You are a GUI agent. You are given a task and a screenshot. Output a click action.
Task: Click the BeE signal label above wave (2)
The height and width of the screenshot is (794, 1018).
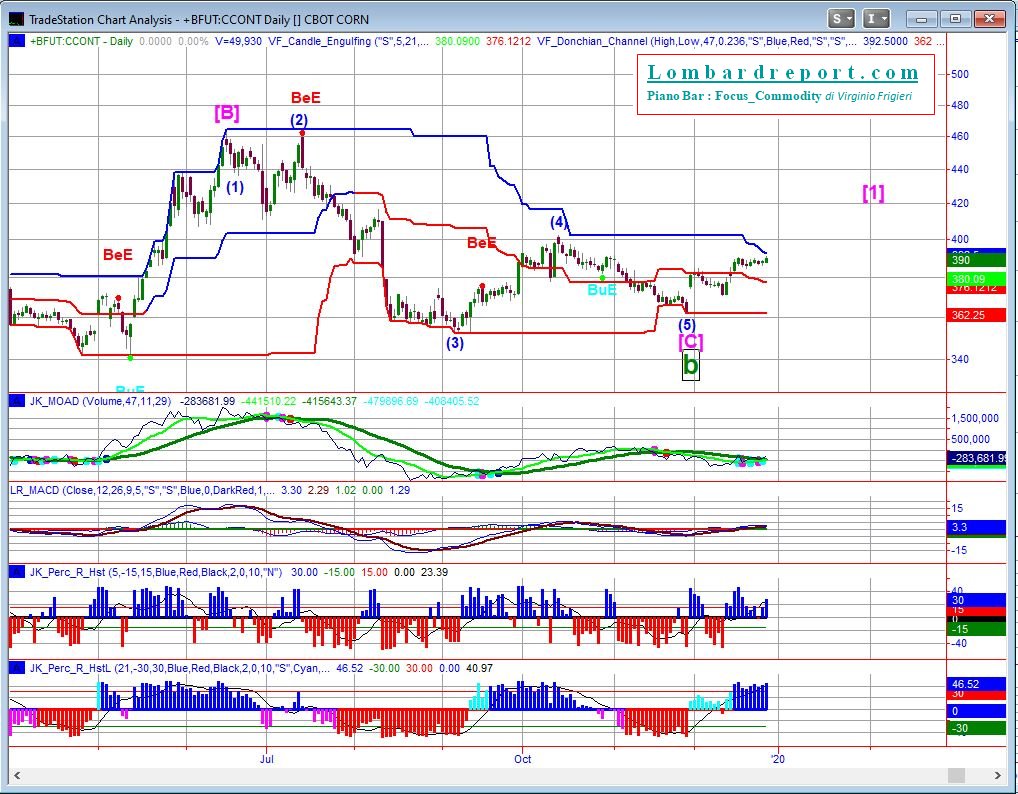(x=306, y=97)
